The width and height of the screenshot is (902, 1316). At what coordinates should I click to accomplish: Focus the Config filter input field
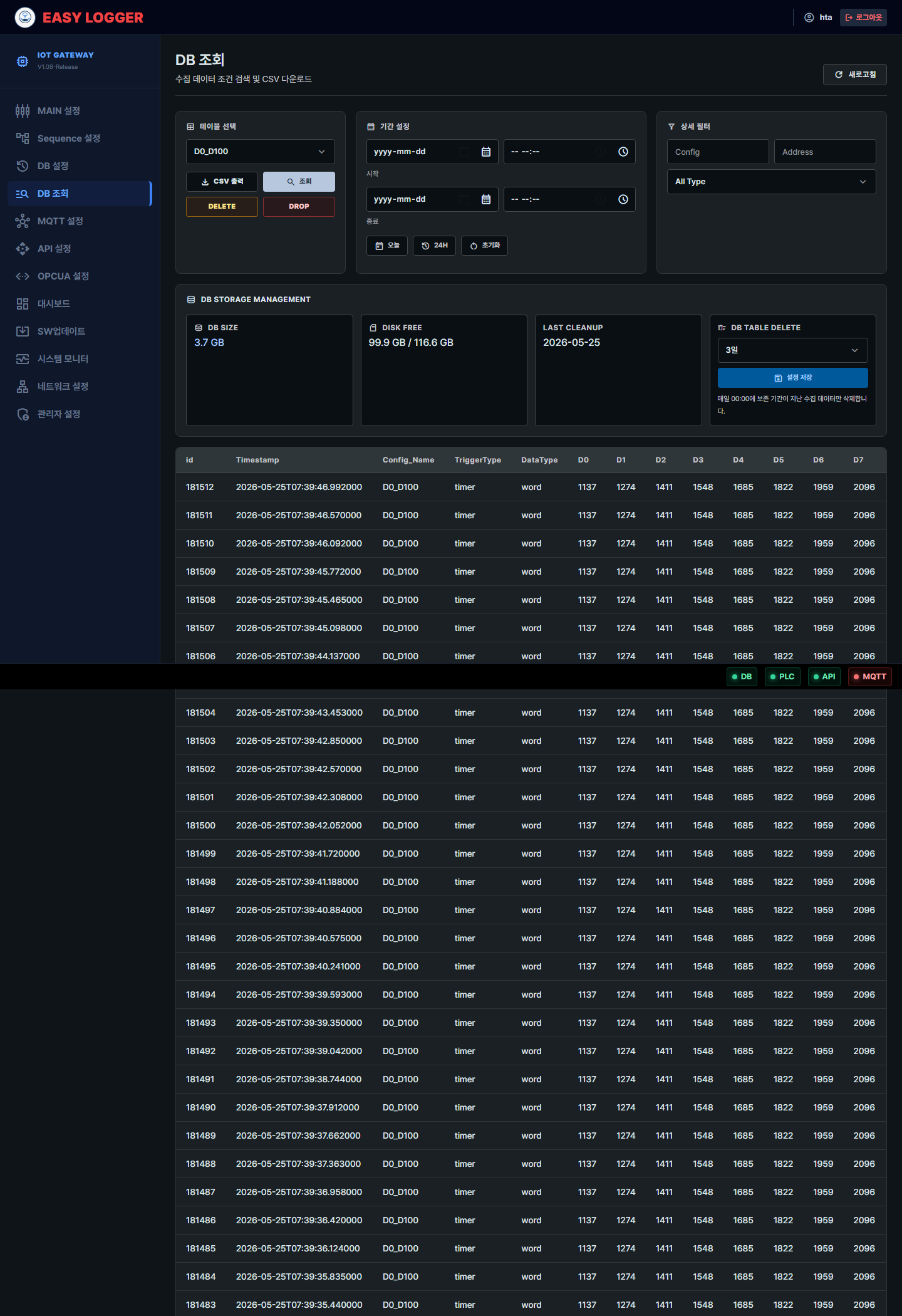point(718,152)
